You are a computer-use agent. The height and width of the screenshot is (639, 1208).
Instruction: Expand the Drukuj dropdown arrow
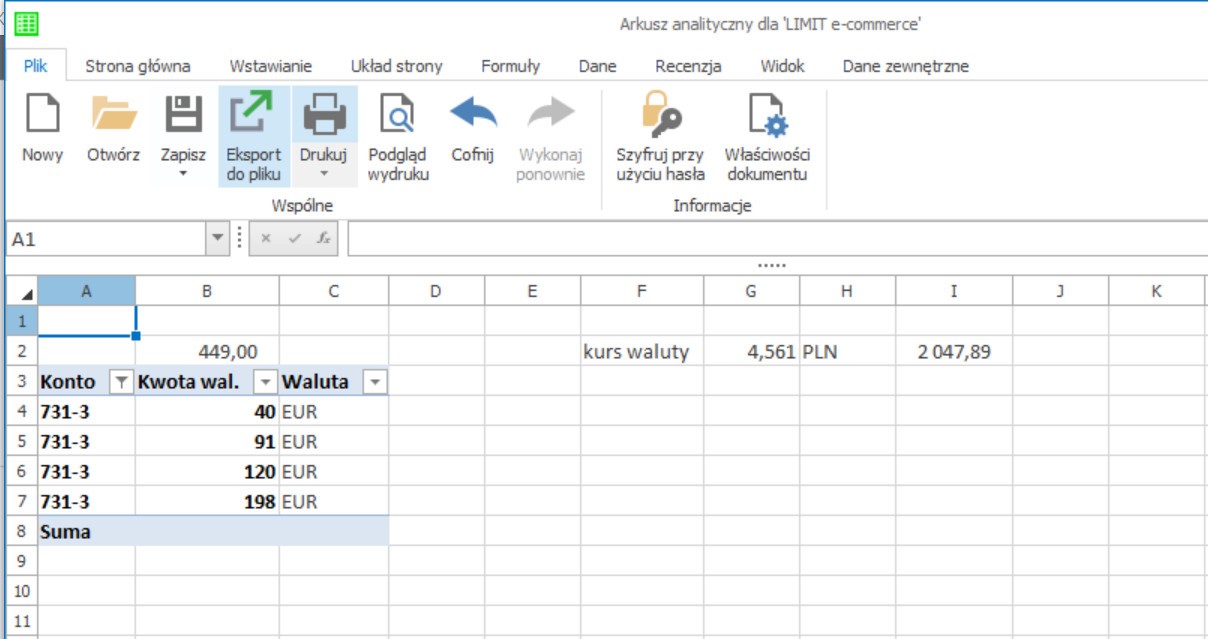click(x=323, y=174)
